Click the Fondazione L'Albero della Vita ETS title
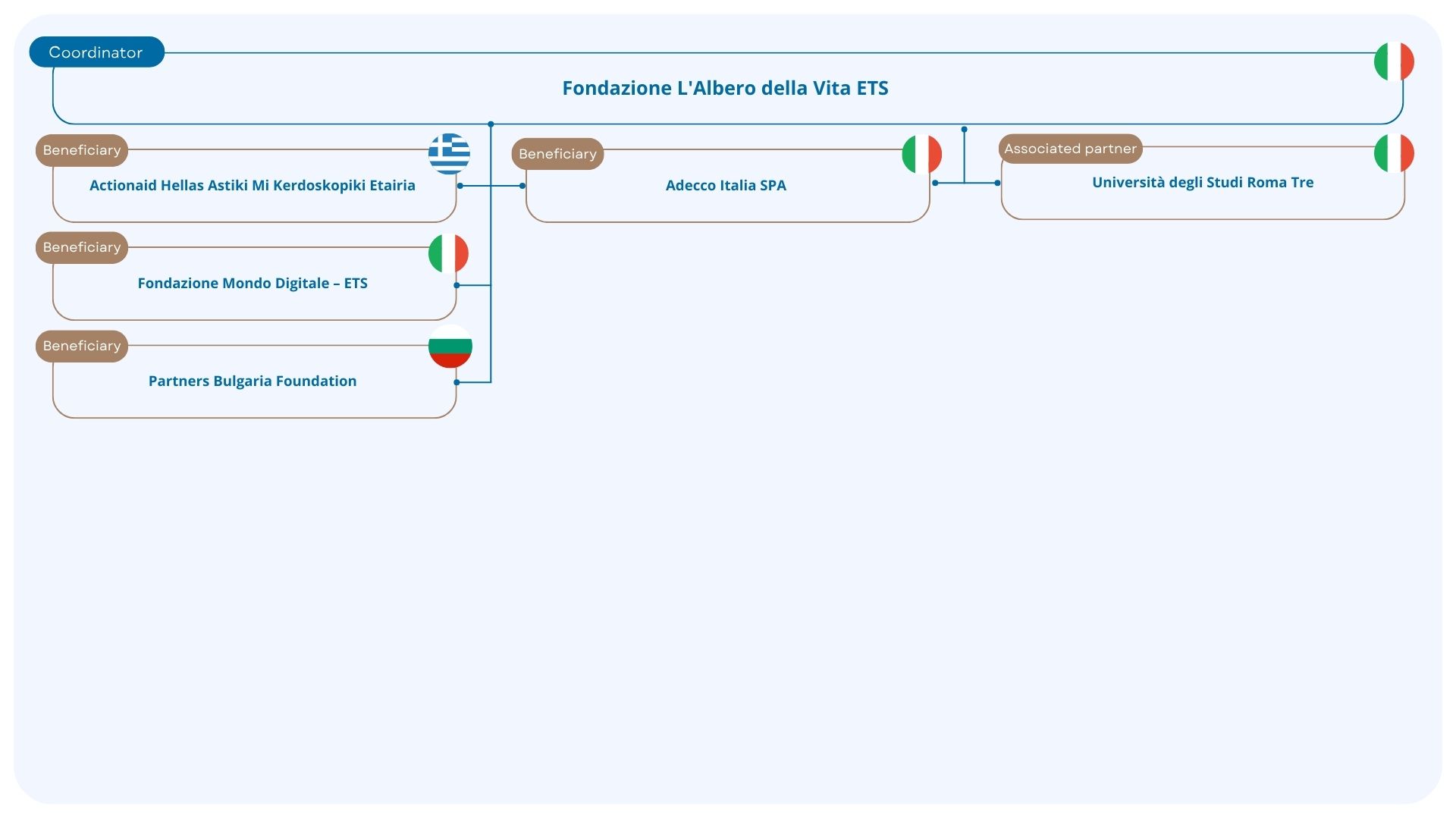 point(725,88)
